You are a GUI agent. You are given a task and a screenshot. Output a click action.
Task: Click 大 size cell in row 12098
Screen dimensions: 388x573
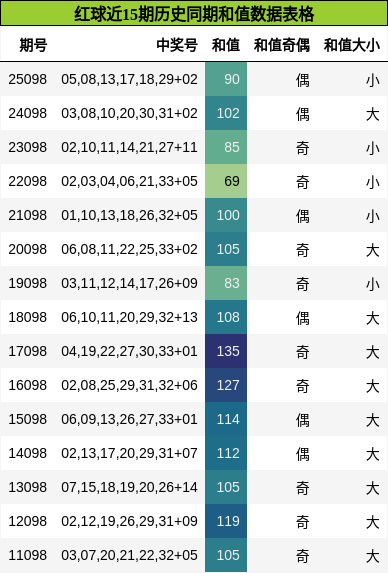click(x=373, y=522)
